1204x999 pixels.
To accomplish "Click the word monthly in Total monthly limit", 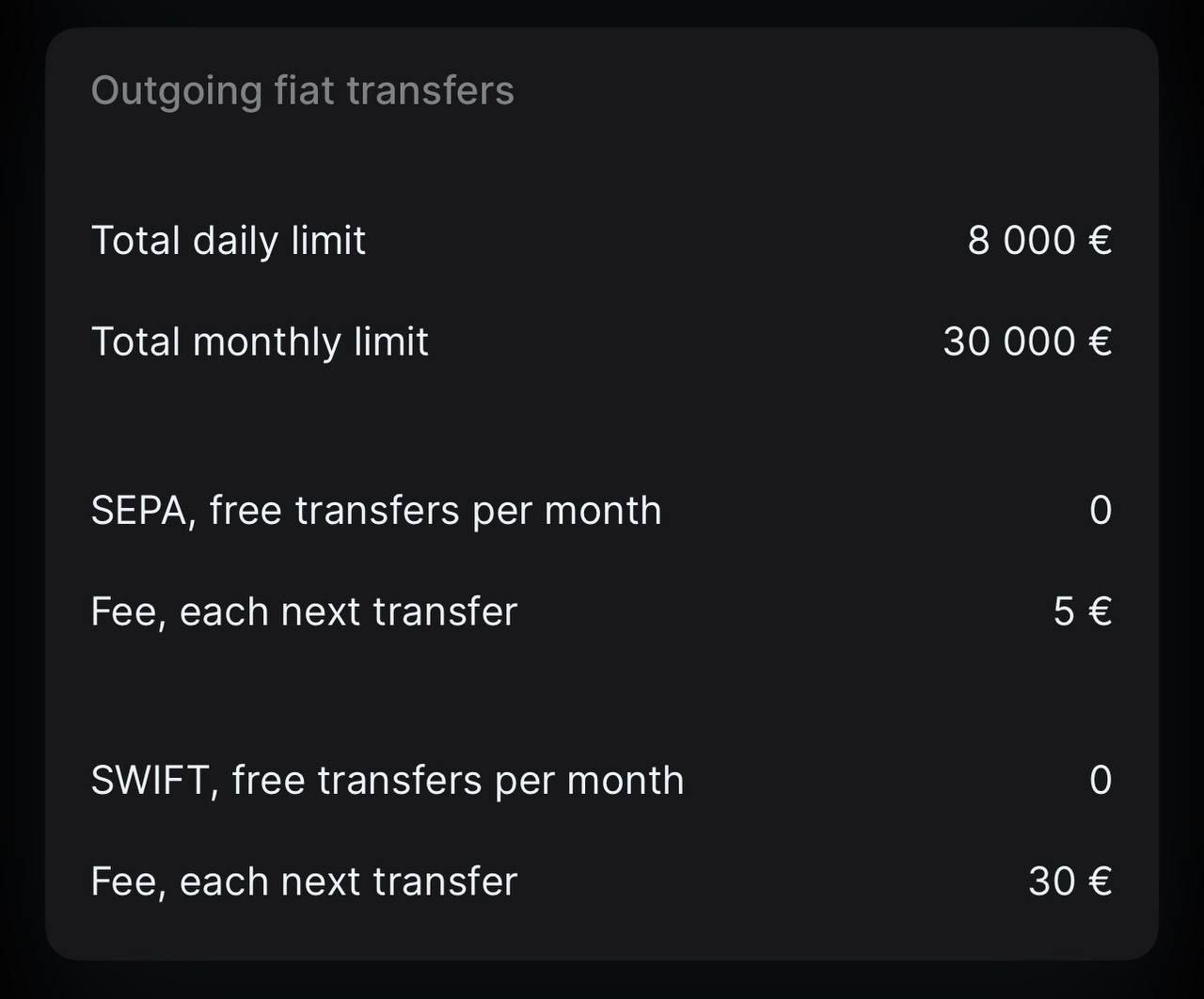I will pyautogui.click(x=266, y=342).
